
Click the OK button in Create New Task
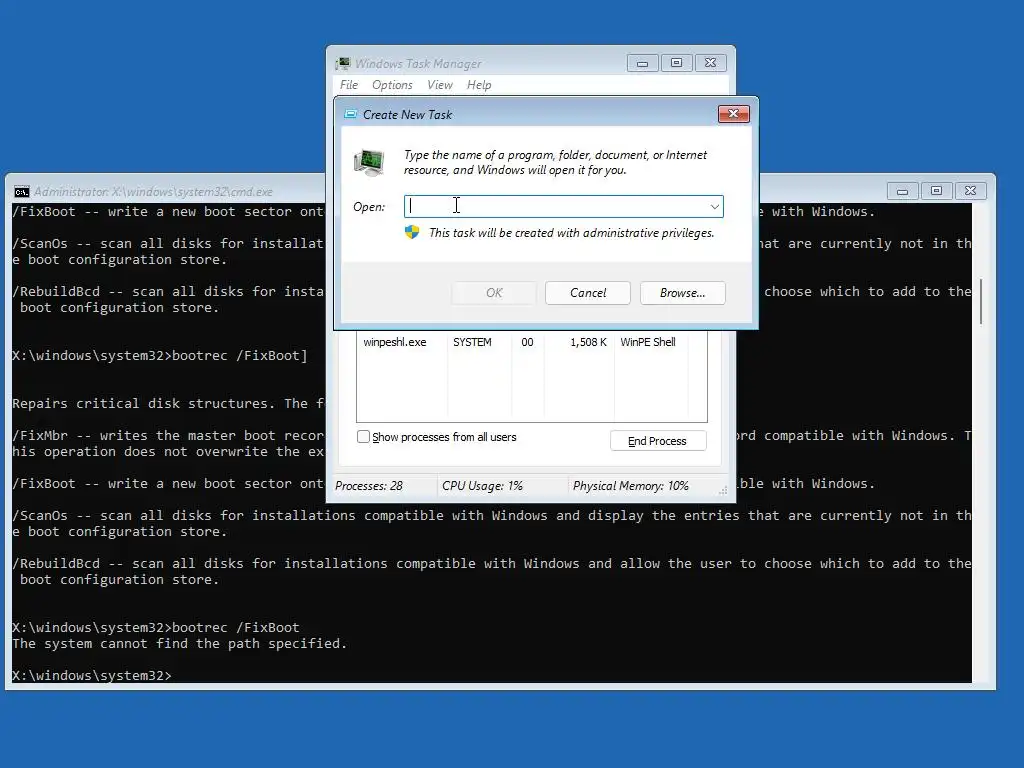[x=494, y=293]
